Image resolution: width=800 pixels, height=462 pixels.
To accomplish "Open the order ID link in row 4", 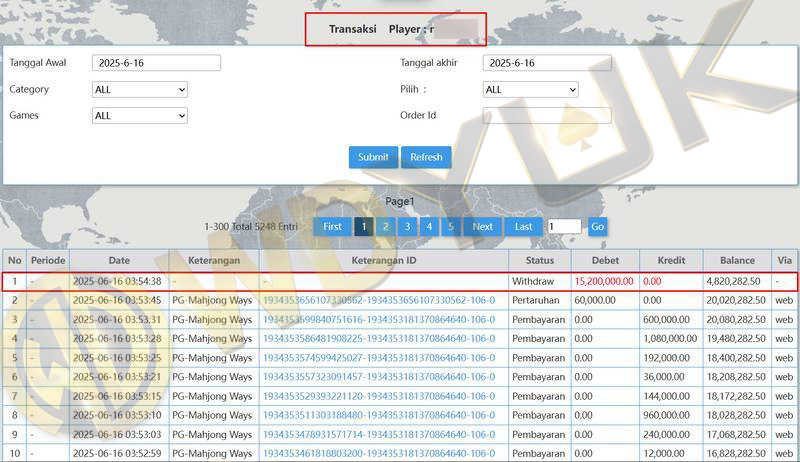I will (379, 339).
